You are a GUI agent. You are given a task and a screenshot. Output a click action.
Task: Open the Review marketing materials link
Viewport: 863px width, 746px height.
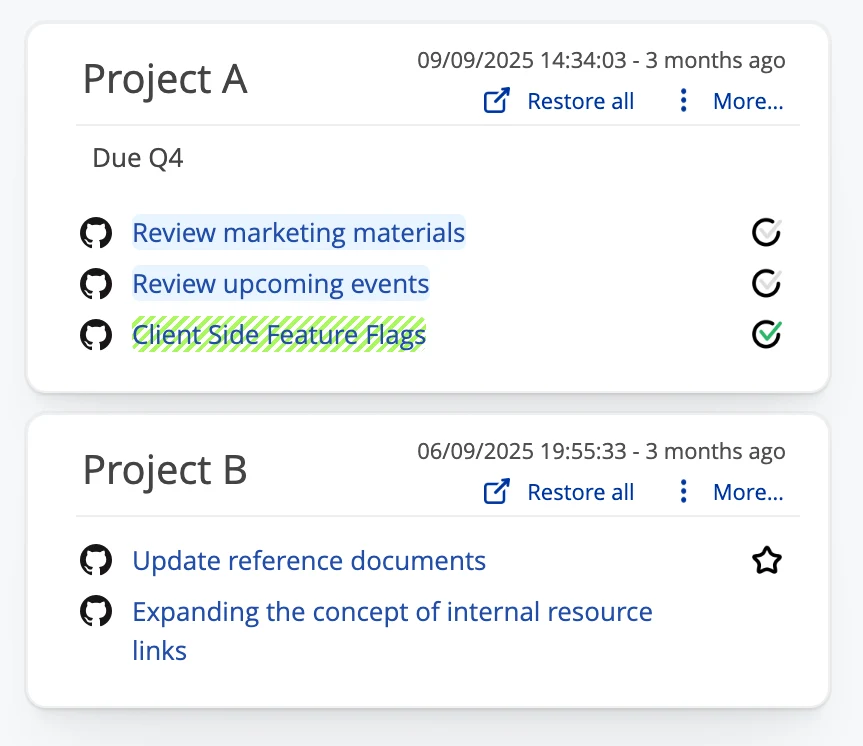(x=298, y=233)
